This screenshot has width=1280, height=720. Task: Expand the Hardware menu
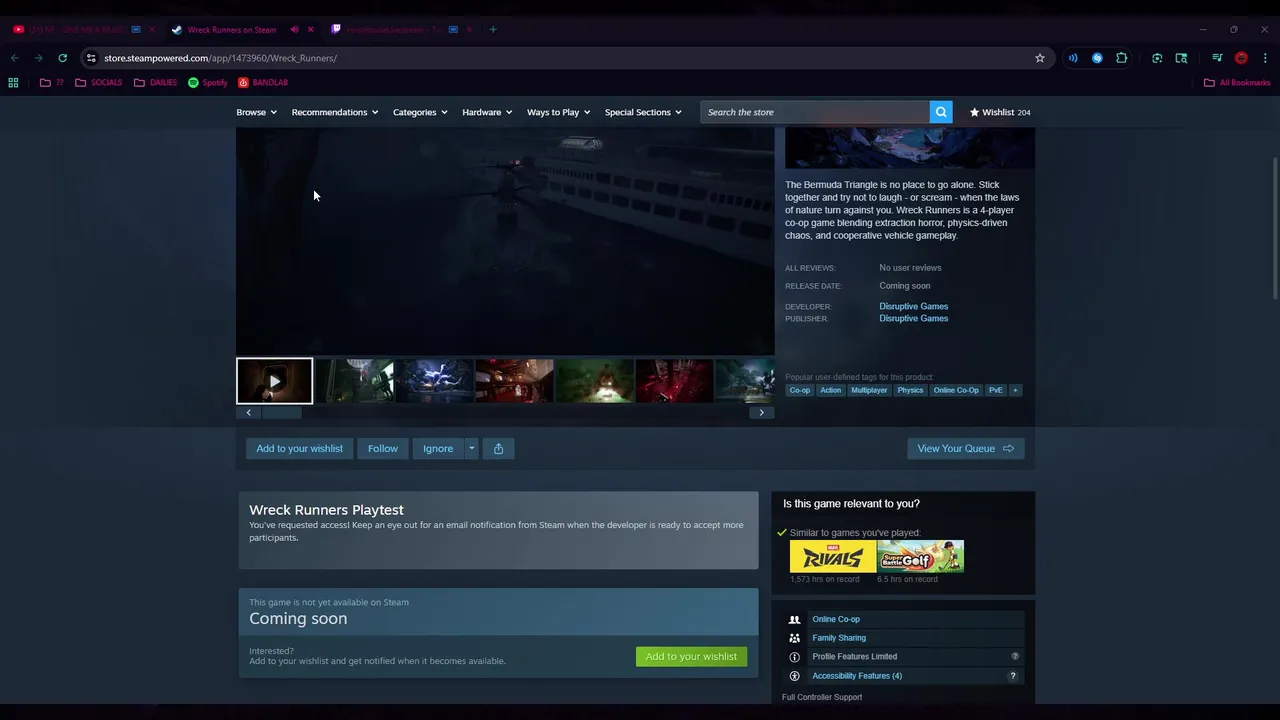[487, 112]
